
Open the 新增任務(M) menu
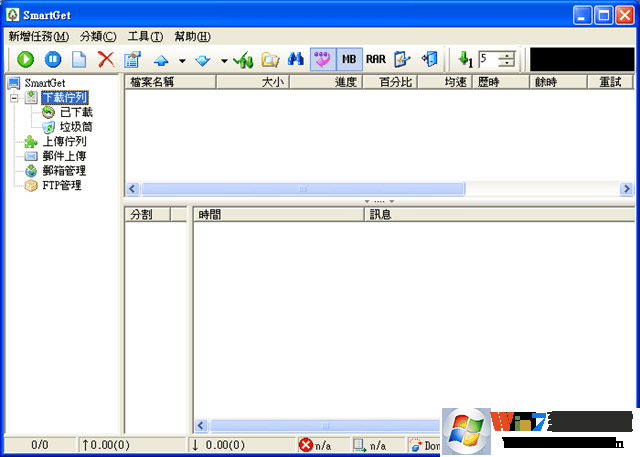coord(39,37)
